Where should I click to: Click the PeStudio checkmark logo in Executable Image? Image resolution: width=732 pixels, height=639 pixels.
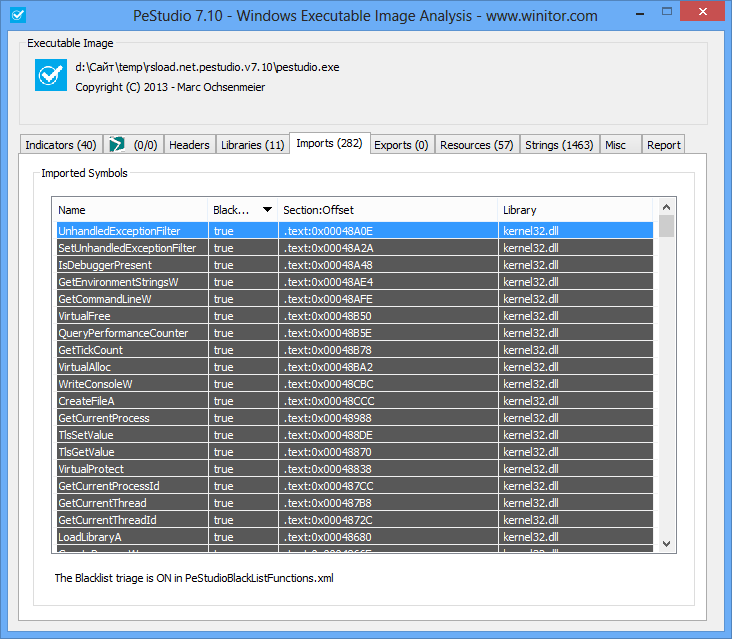pos(51,75)
